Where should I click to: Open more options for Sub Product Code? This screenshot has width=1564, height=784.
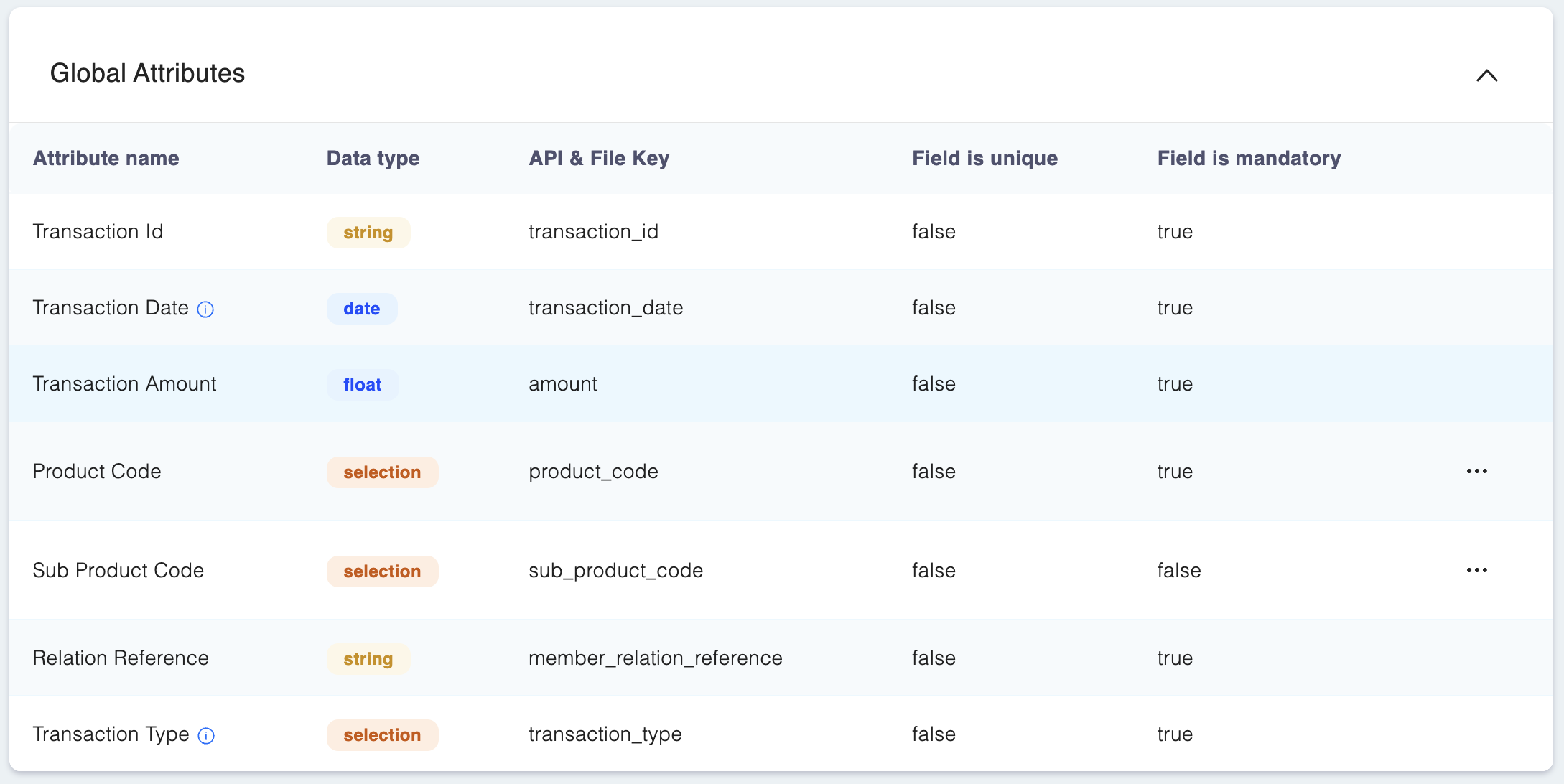click(1476, 570)
